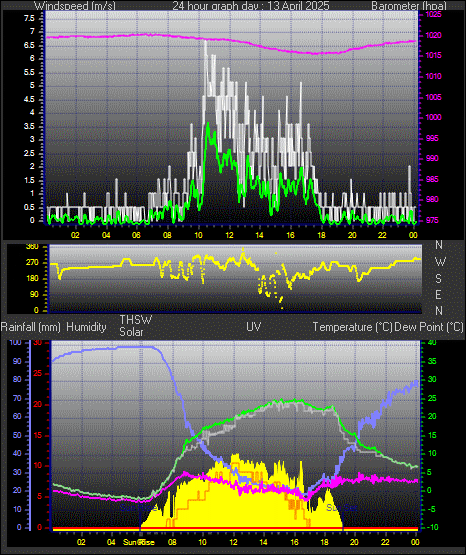Select the 5.5 windspeed axis value
Viewport: 466px width, 555px height.
coord(29,72)
